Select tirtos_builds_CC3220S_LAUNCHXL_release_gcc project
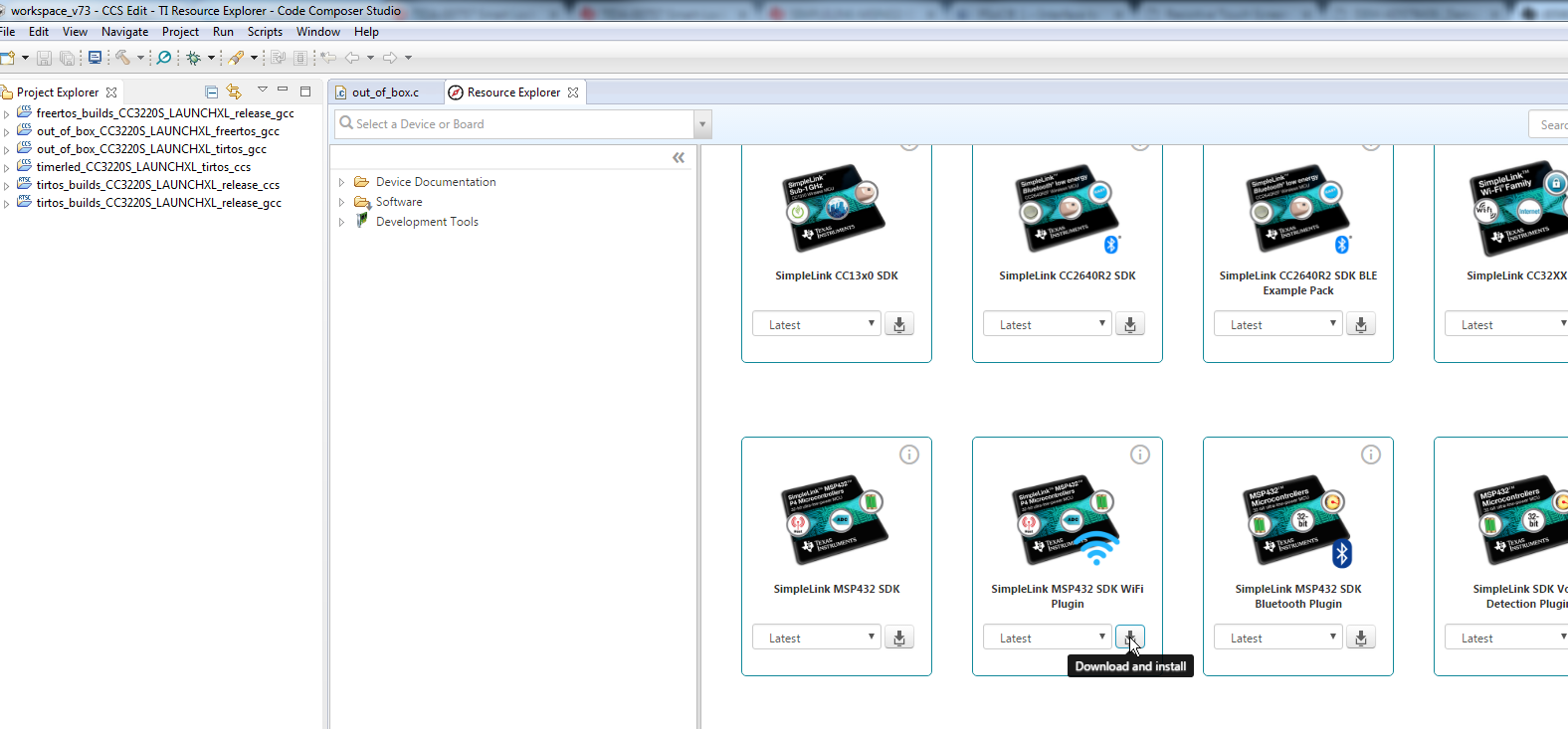The width and height of the screenshot is (1568, 729). tap(159, 203)
